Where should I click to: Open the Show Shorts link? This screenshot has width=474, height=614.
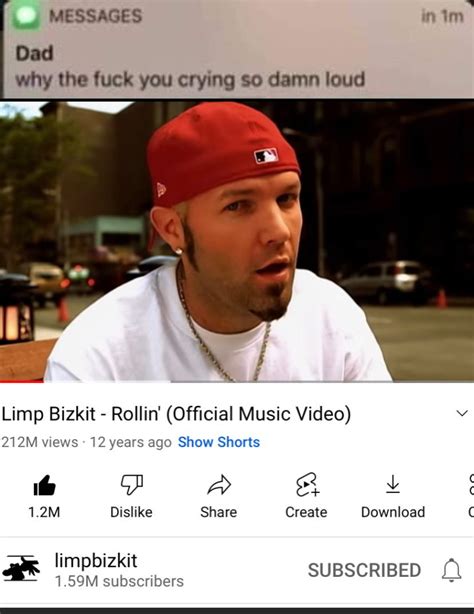[x=219, y=442]
